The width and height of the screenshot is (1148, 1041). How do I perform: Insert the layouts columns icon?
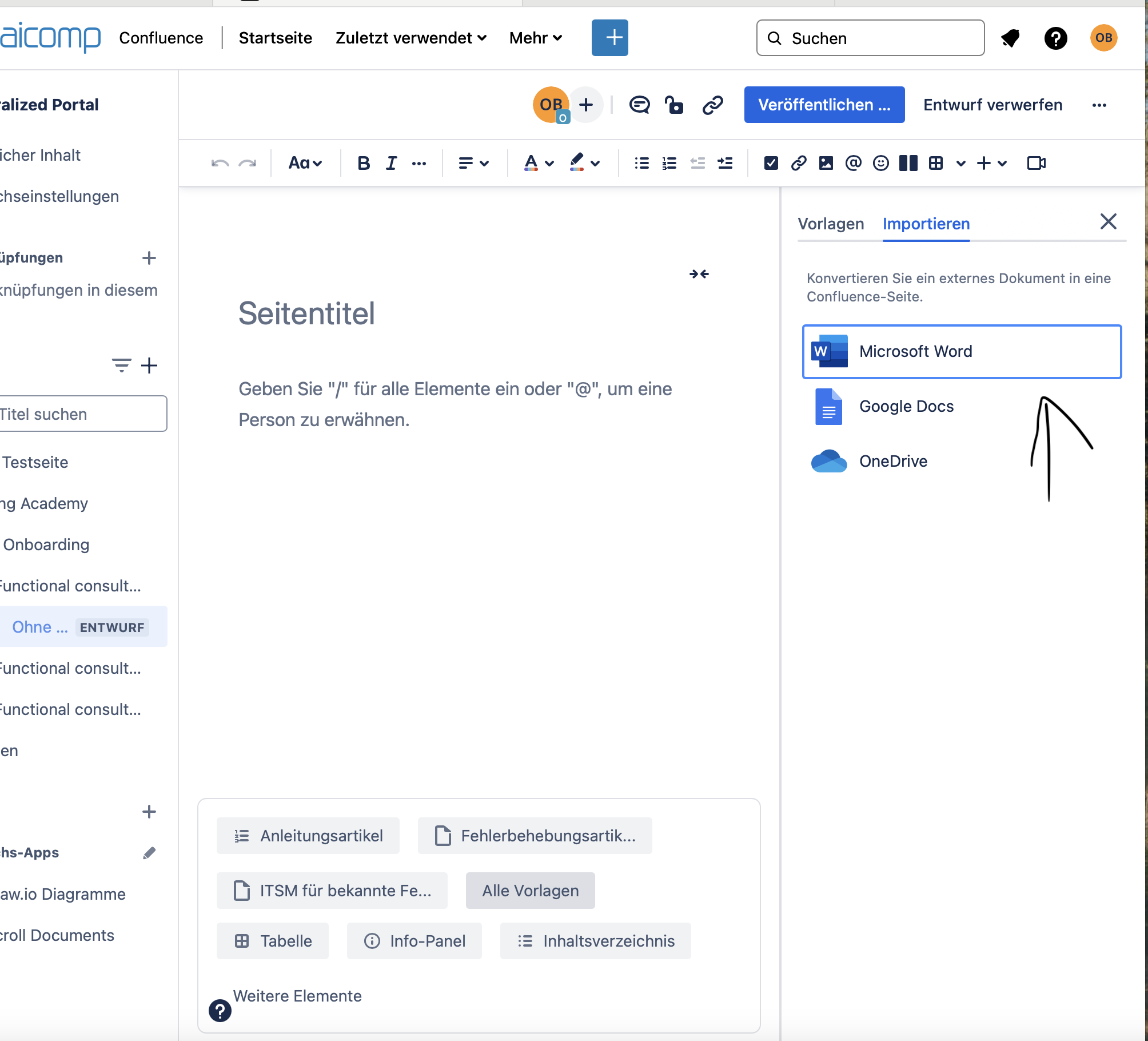pos(908,164)
